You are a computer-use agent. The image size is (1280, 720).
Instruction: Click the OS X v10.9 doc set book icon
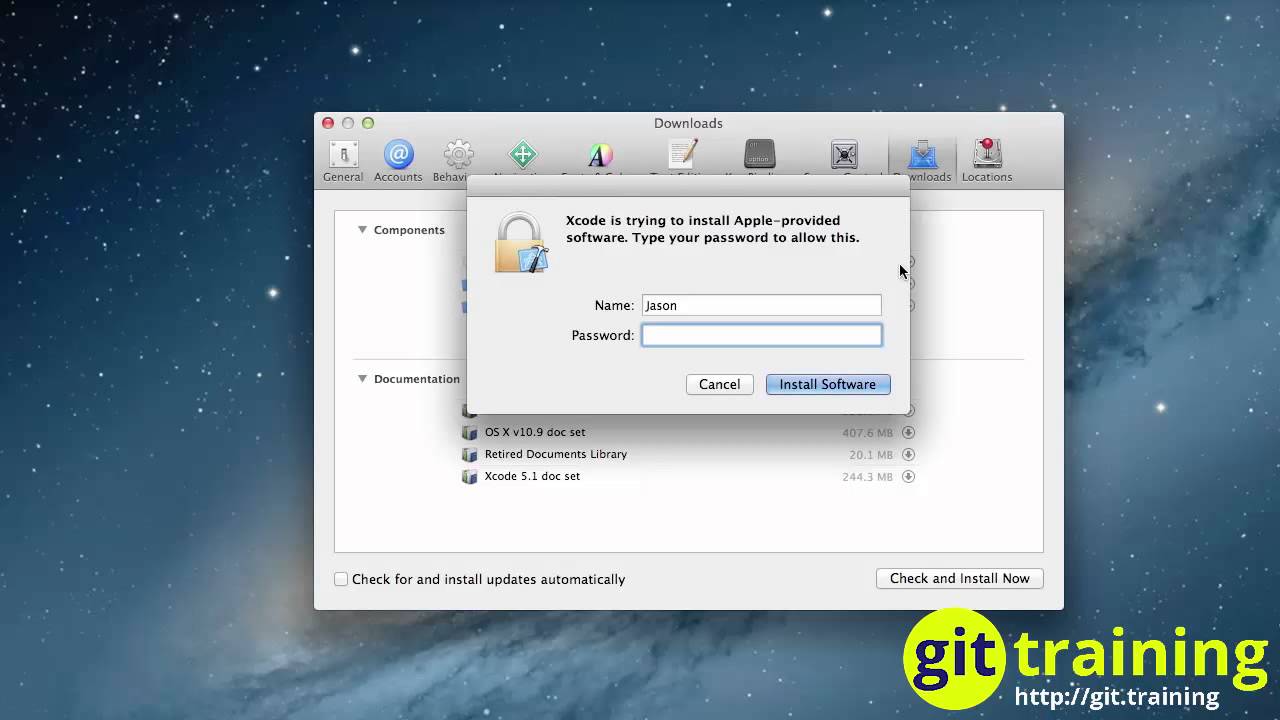(469, 433)
